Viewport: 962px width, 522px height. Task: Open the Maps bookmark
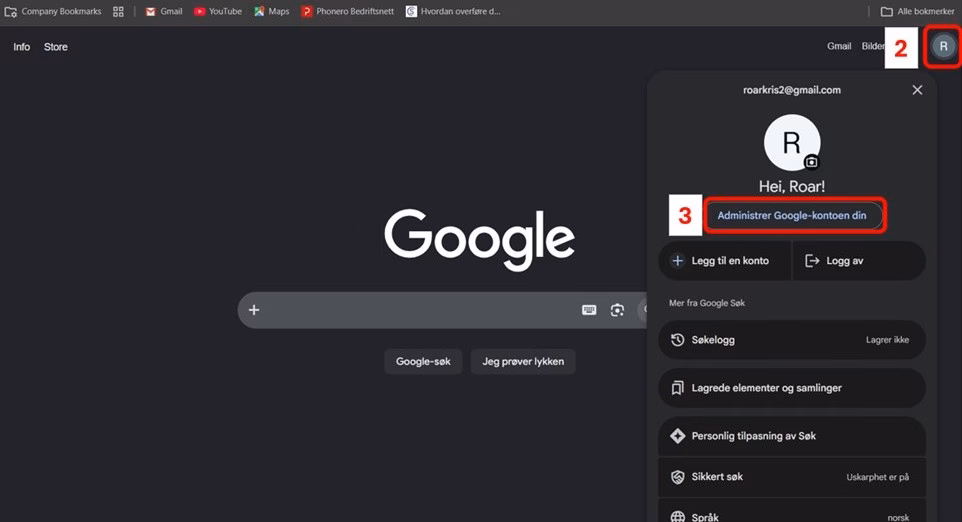click(x=272, y=11)
